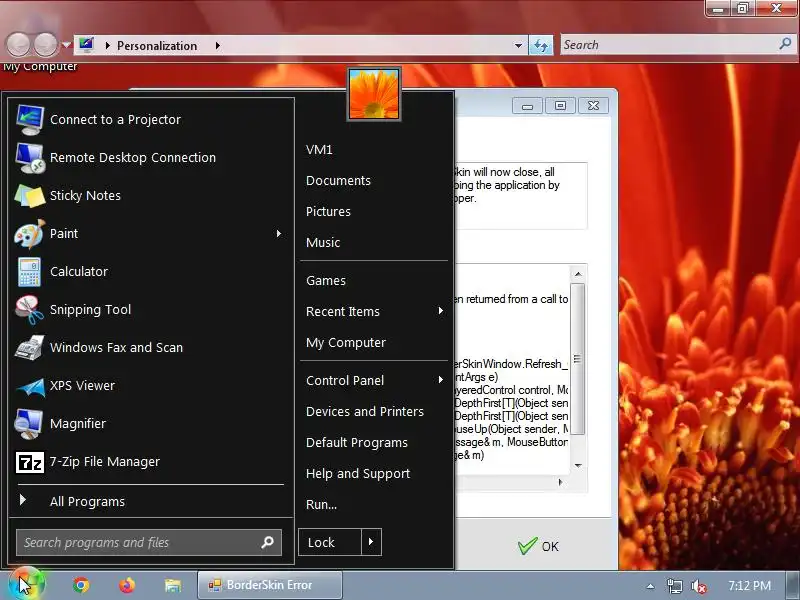Screen dimensions: 800x600
Task: Launch Remote Desktop Connection icon
Action: [x=30, y=158]
